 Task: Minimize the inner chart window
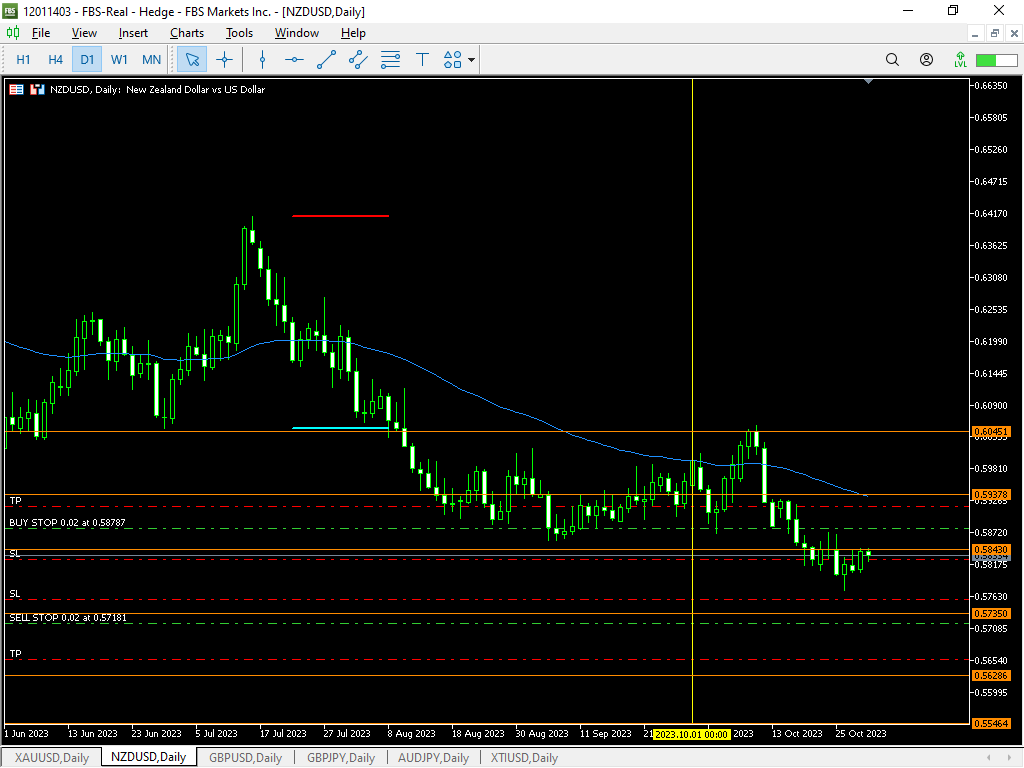974,33
